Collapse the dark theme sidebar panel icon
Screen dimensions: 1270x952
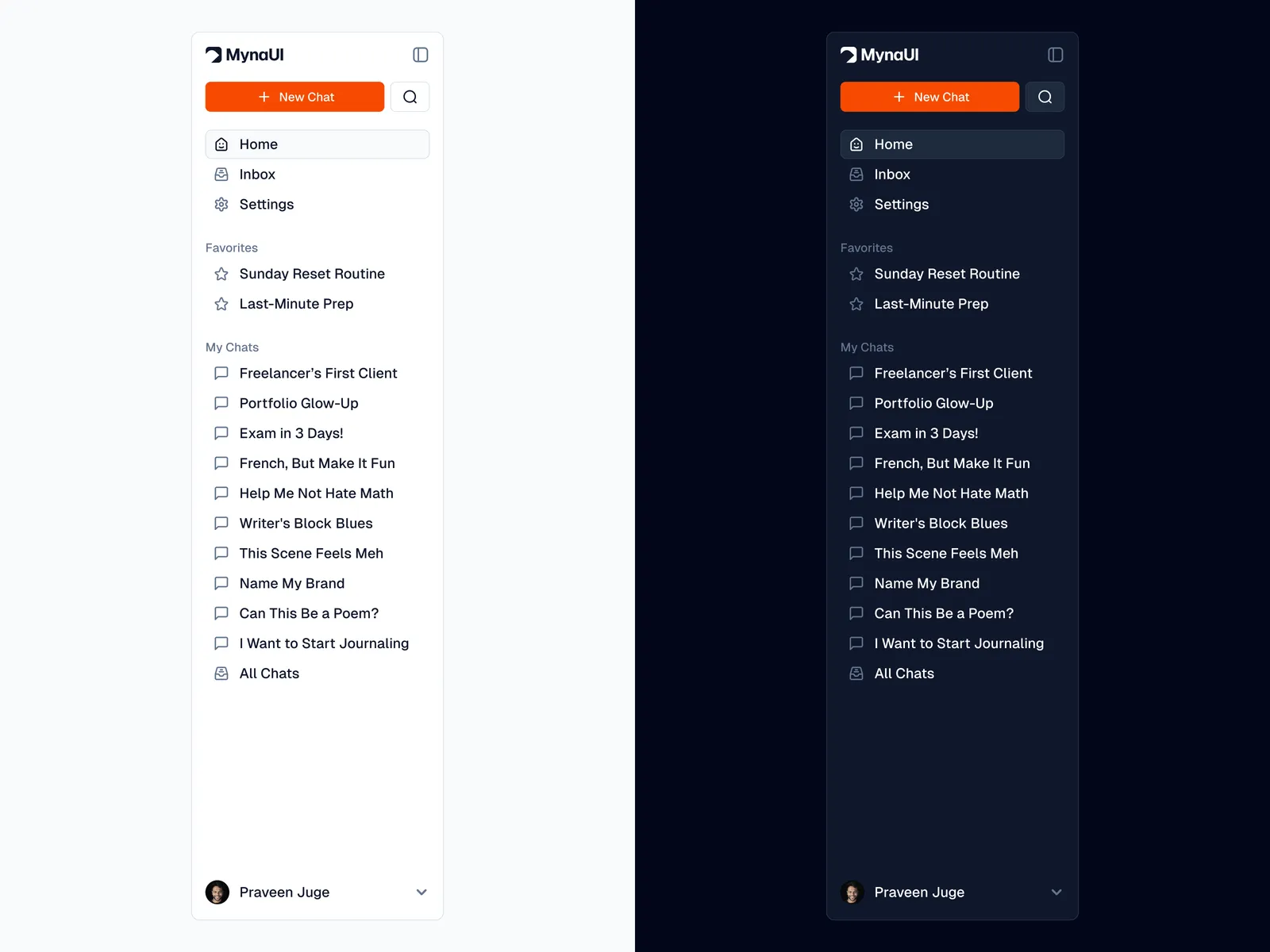pos(1056,55)
